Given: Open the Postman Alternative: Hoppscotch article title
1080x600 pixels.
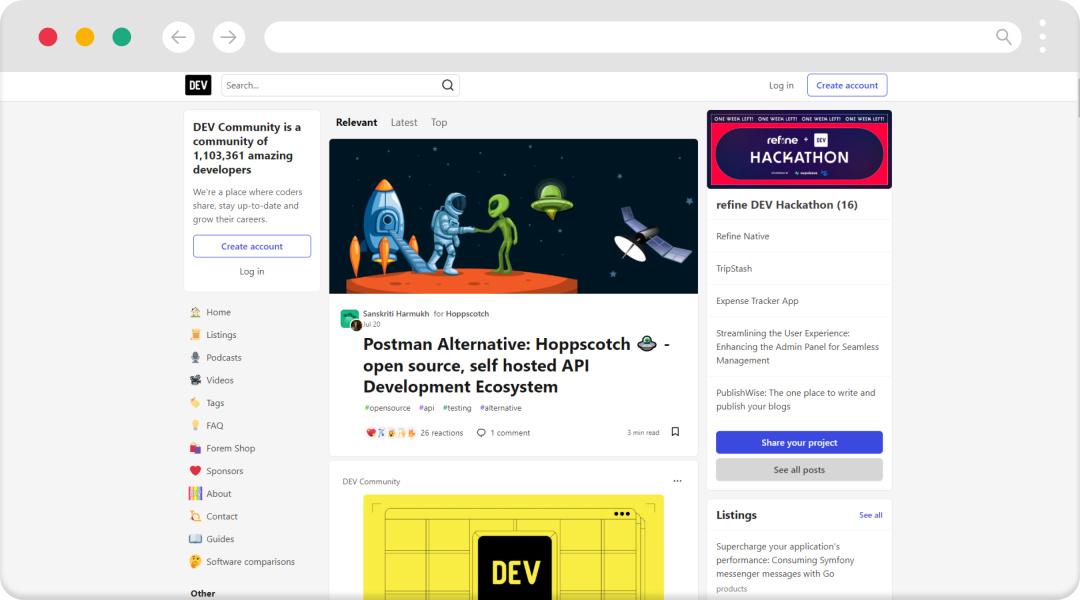Looking at the screenshot, I should point(516,365).
